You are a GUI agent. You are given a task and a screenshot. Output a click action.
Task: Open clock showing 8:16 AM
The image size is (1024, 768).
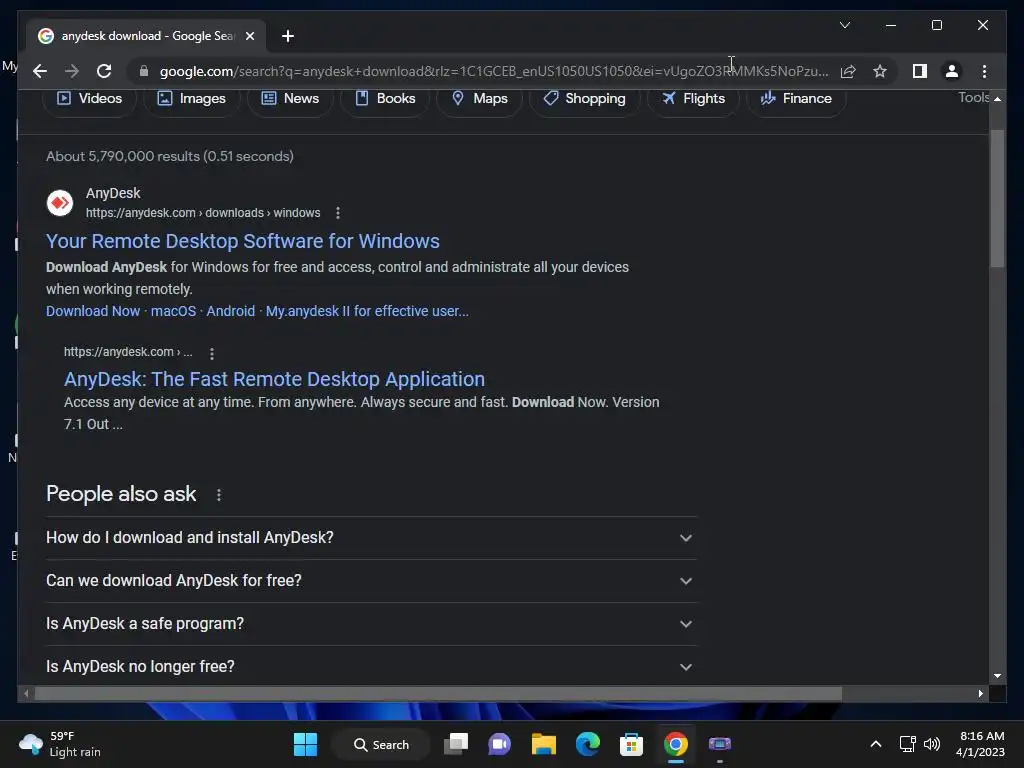coord(980,744)
